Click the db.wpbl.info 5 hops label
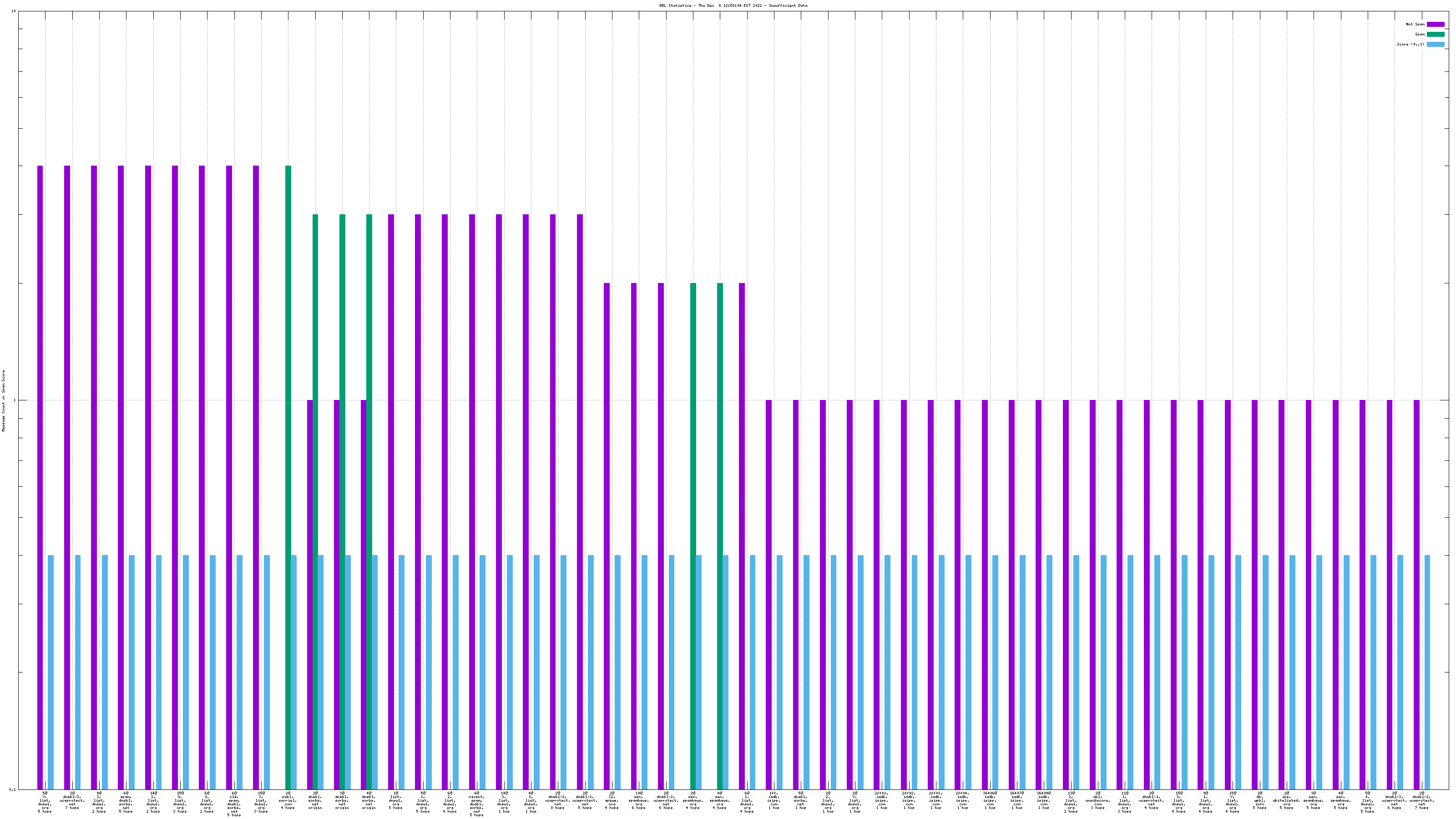The width and height of the screenshot is (1456, 819). [1259, 800]
